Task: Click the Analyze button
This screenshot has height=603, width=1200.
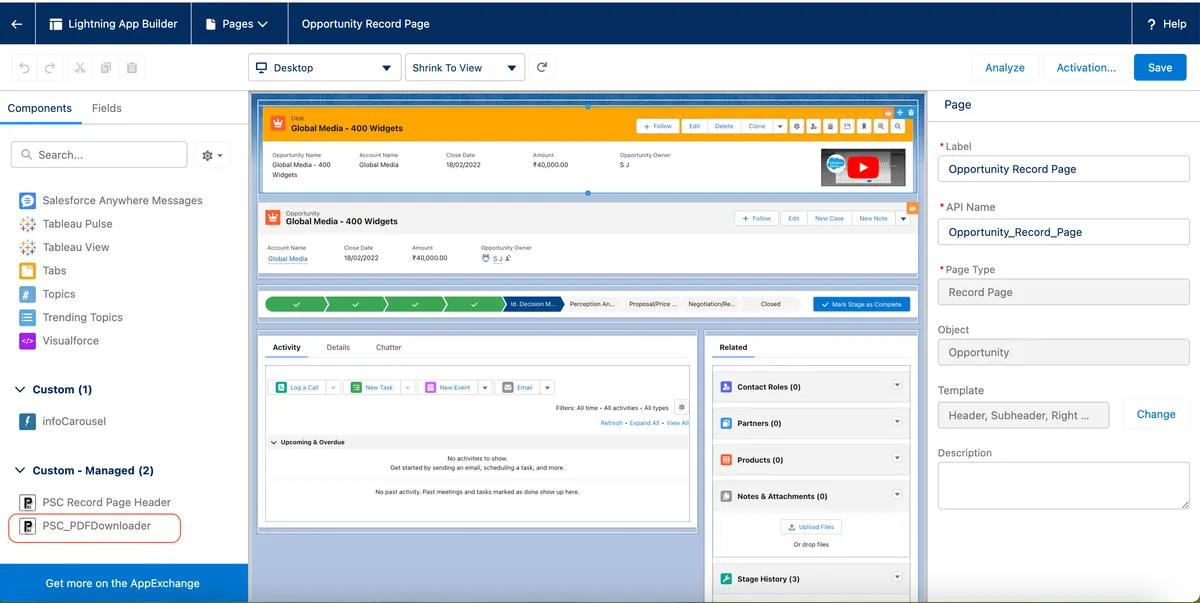Action: point(1005,67)
